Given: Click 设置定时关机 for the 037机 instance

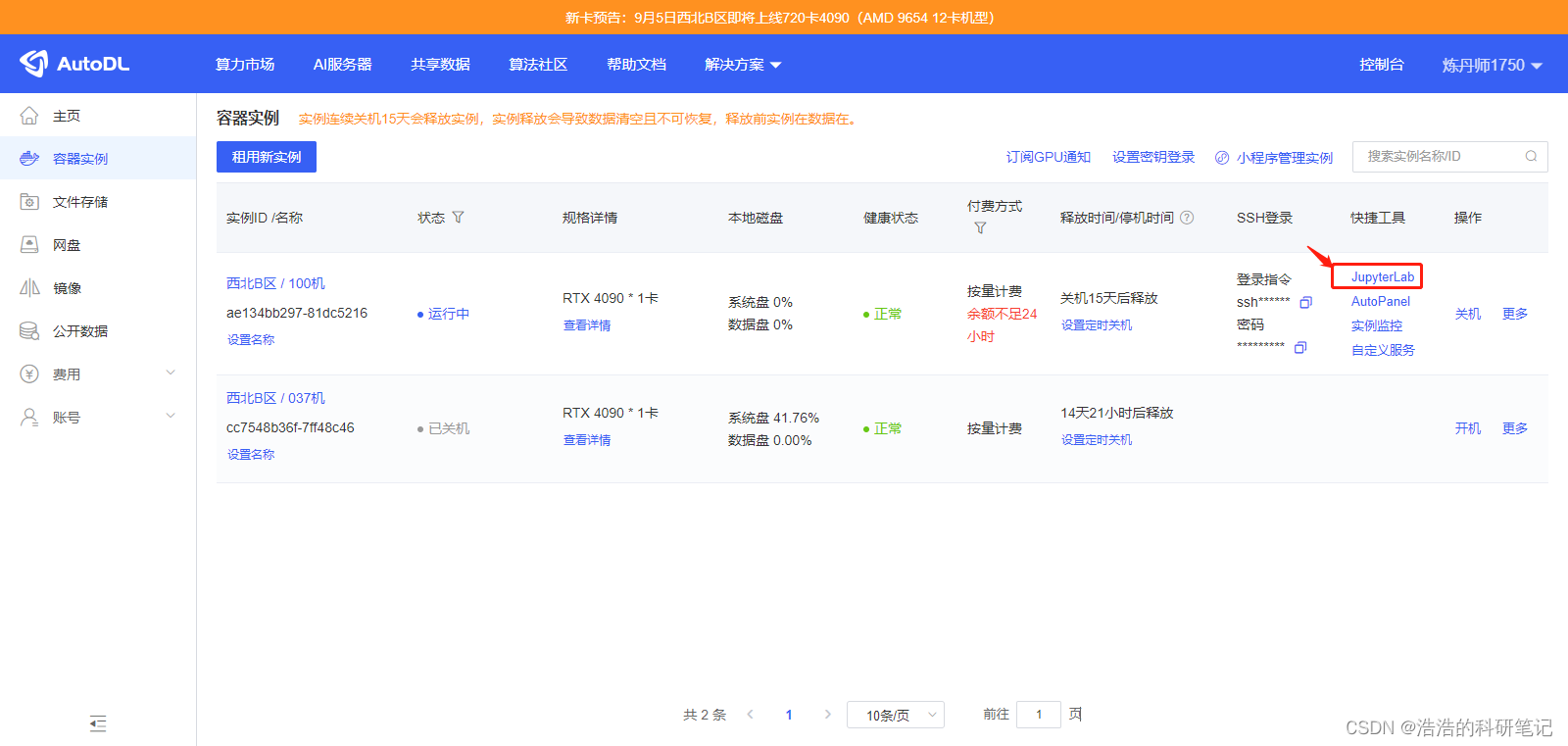Looking at the screenshot, I should coord(1097,440).
